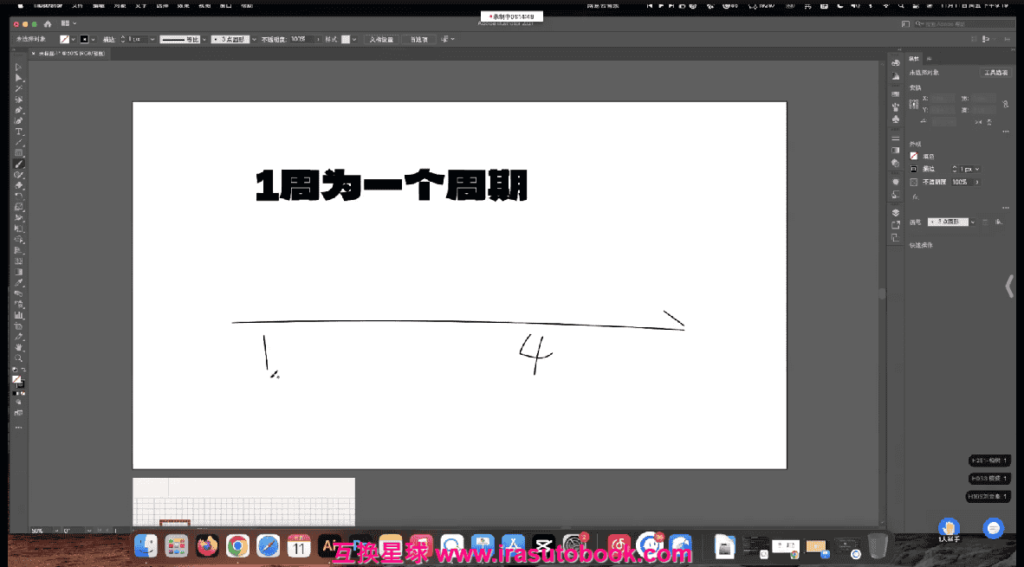Change the screen mode in the toolbar

pos(18,413)
